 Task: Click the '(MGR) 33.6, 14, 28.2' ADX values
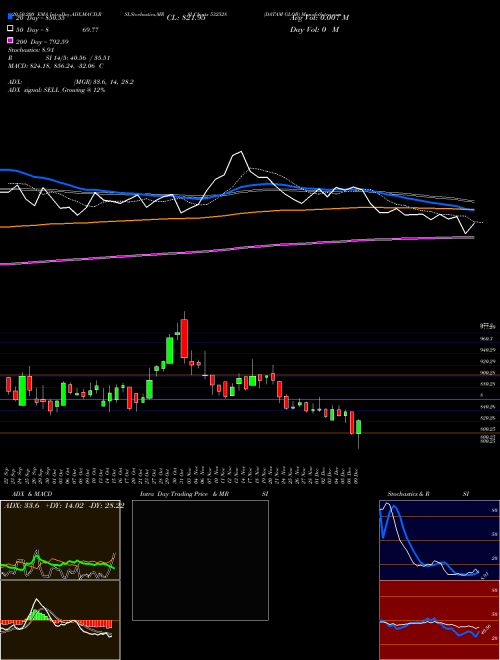tap(104, 82)
